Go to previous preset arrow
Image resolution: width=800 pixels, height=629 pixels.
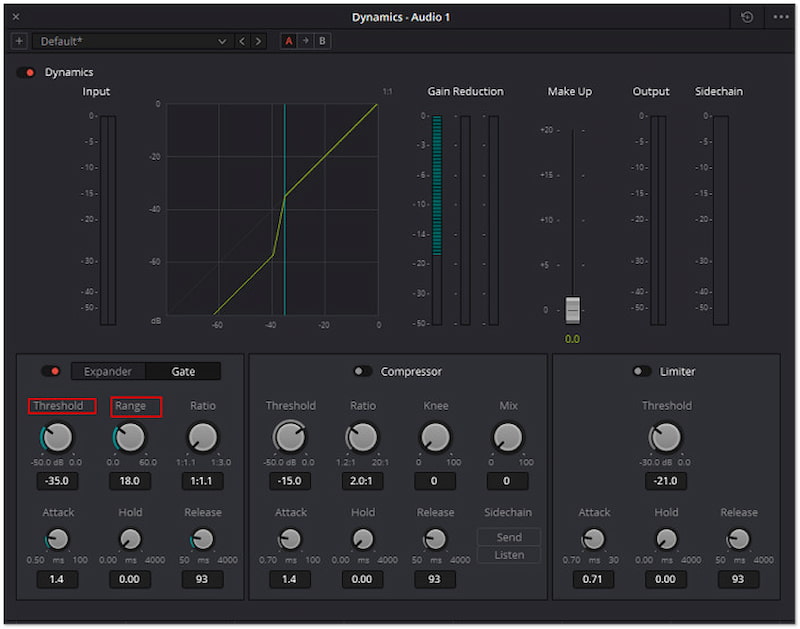click(242, 41)
